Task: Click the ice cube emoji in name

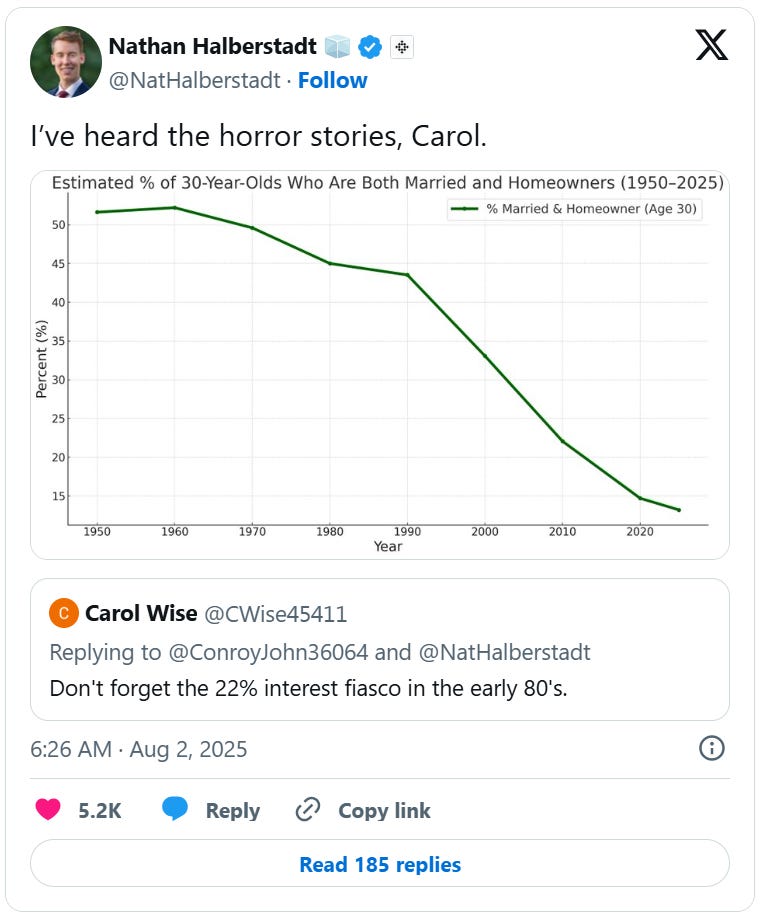Action: tap(338, 46)
